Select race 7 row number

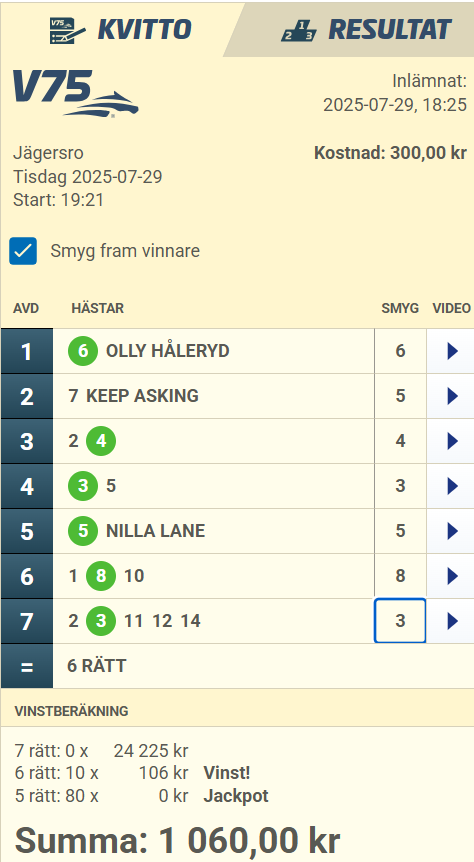27,621
